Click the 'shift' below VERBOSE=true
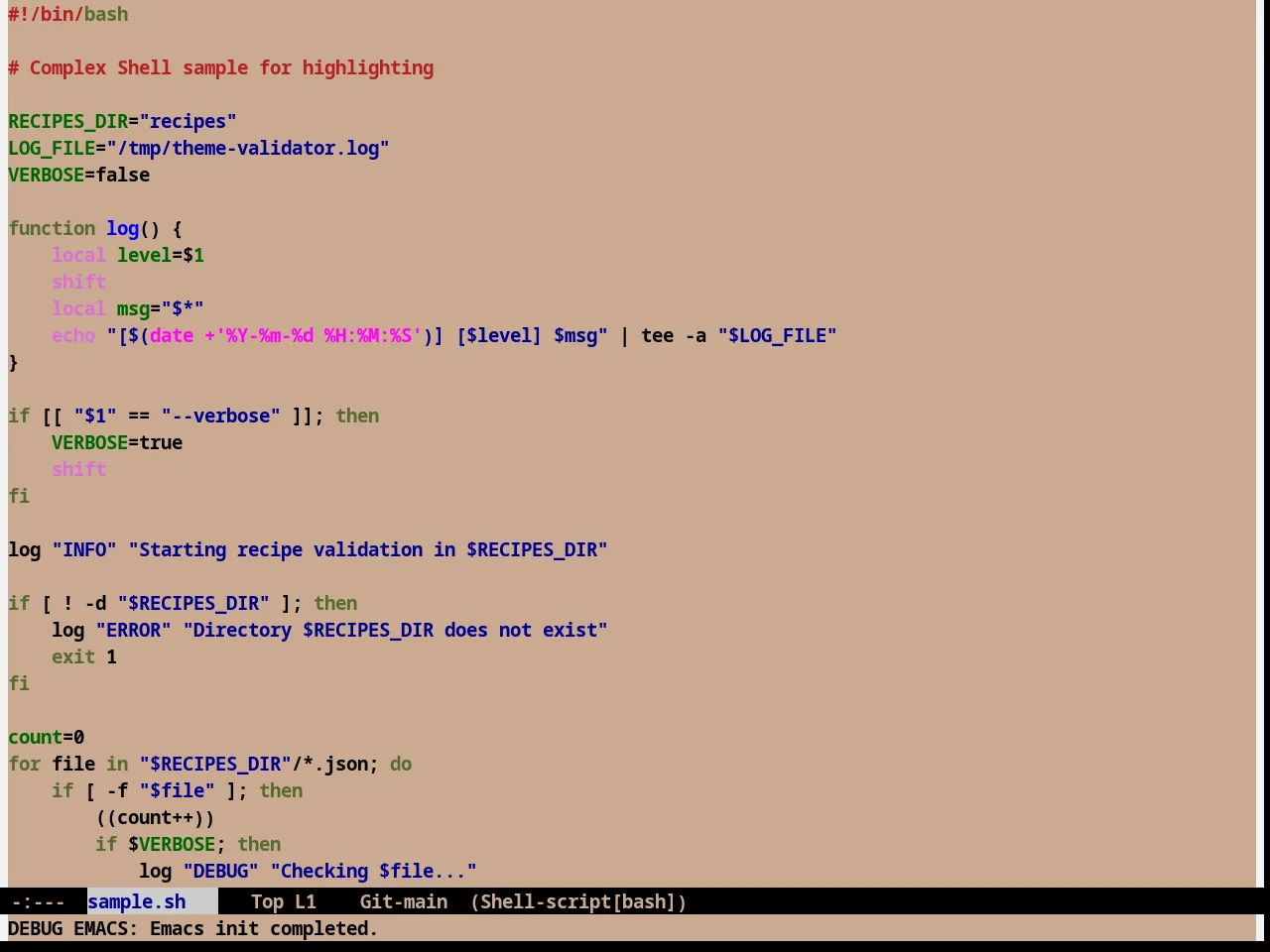1270x952 pixels. point(78,469)
